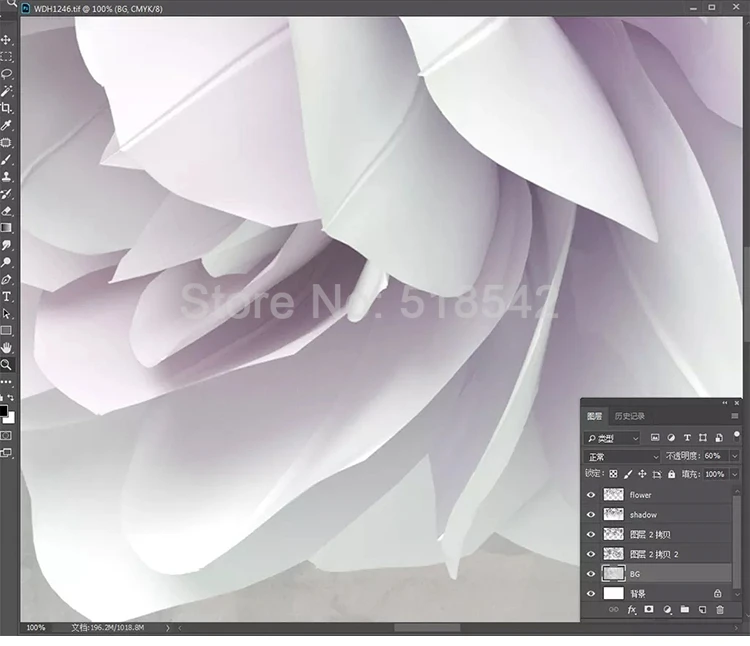This screenshot has width=750, height=646.
Task: Open the Edit Toolbar three-dots menu
Action: pos(6,382)
